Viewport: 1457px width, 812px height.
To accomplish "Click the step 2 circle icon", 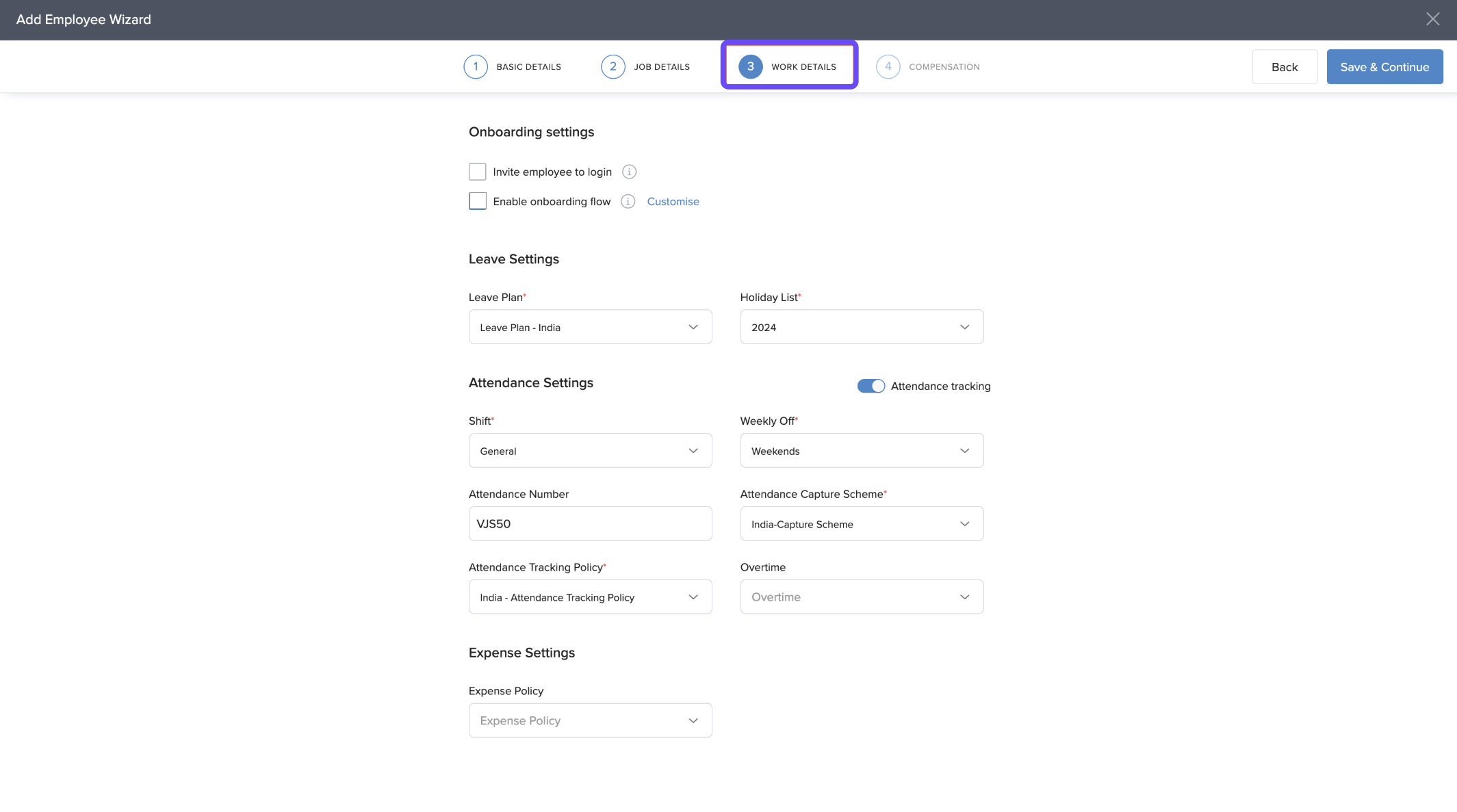I will (x=613, y=66).
